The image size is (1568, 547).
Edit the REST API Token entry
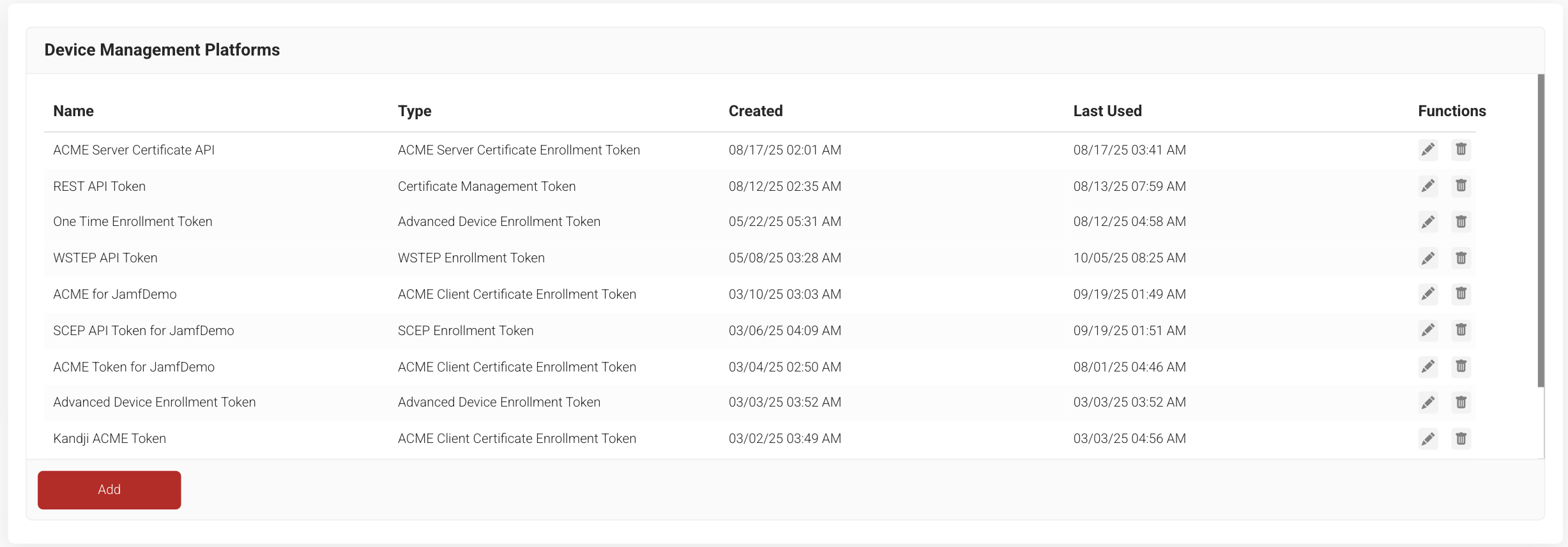[1427, 186]
